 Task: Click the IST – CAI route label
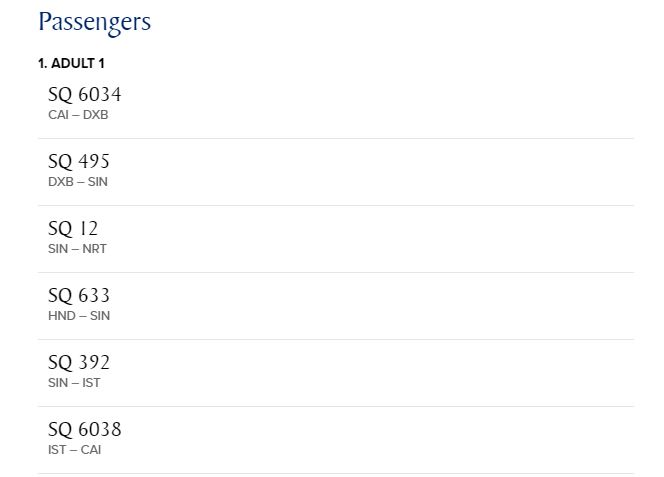(75, 450)
